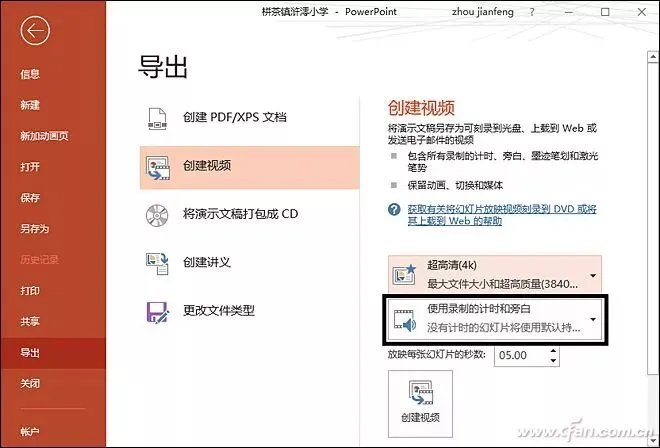This screenshot has width=660, height=448.
Task: Click the Package for CD disc icon
Action: click(x=157, y=215)
